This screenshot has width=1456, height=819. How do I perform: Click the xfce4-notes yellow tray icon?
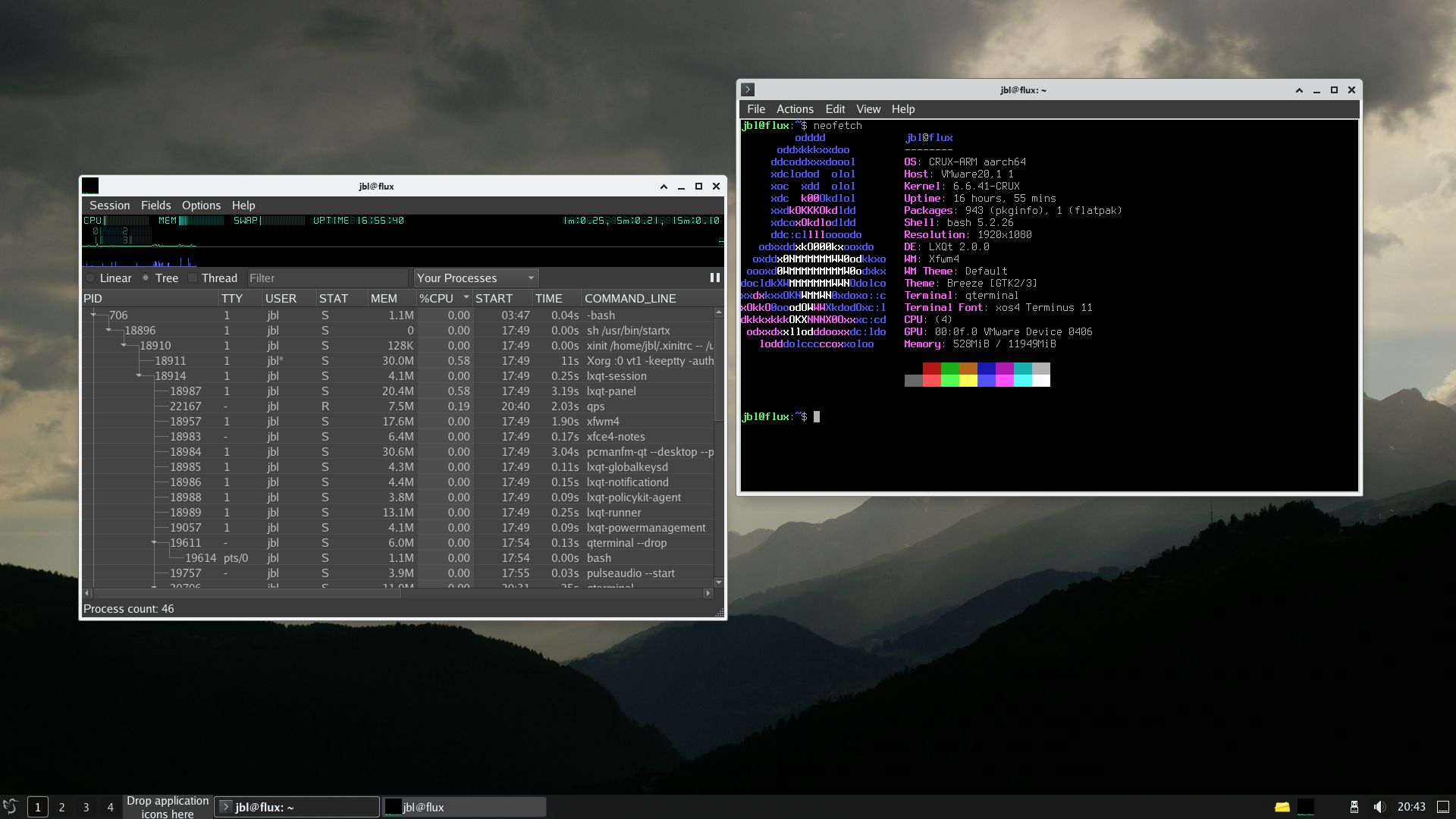click(1282, 807)
